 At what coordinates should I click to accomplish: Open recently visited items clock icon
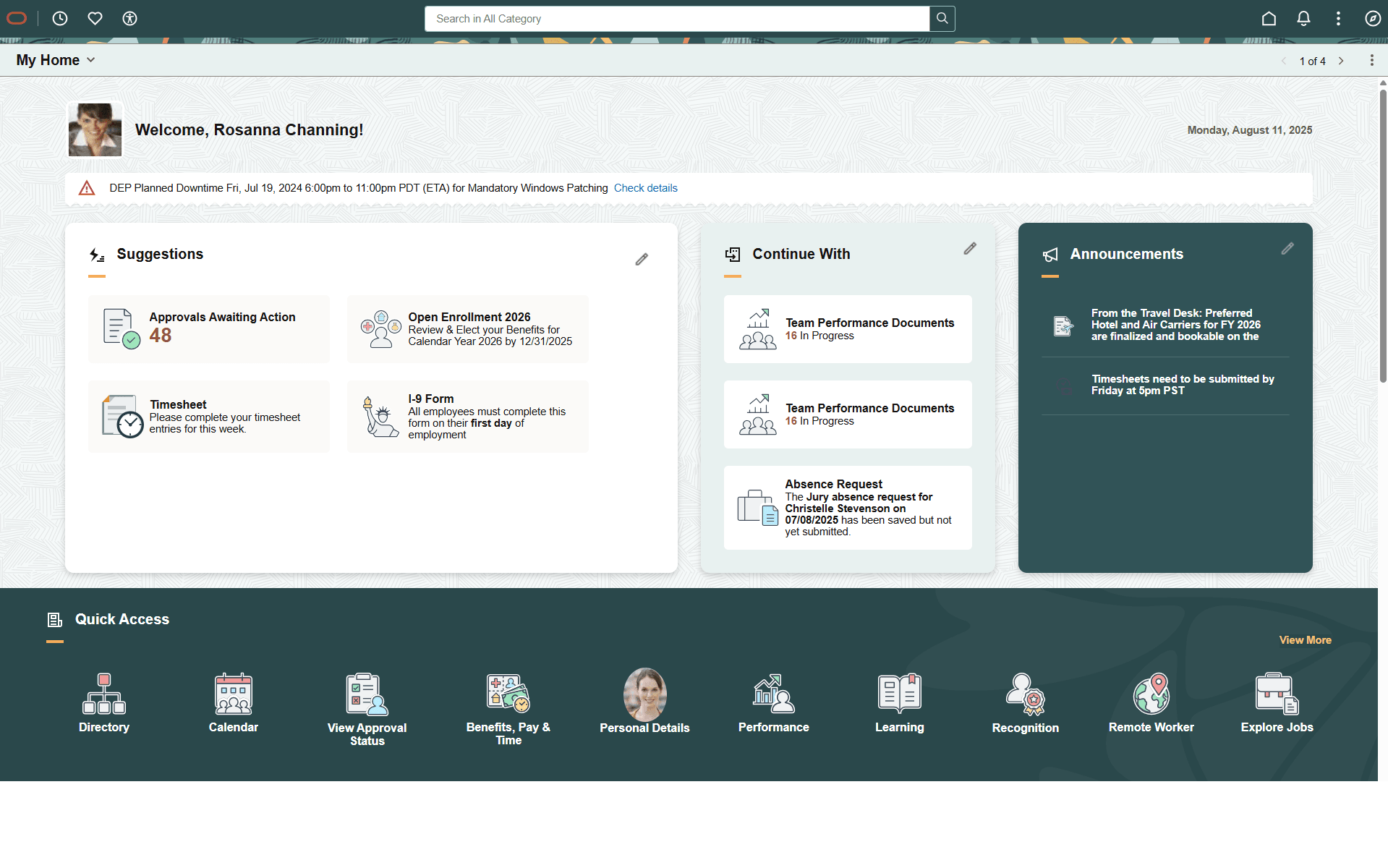(60, 19)
